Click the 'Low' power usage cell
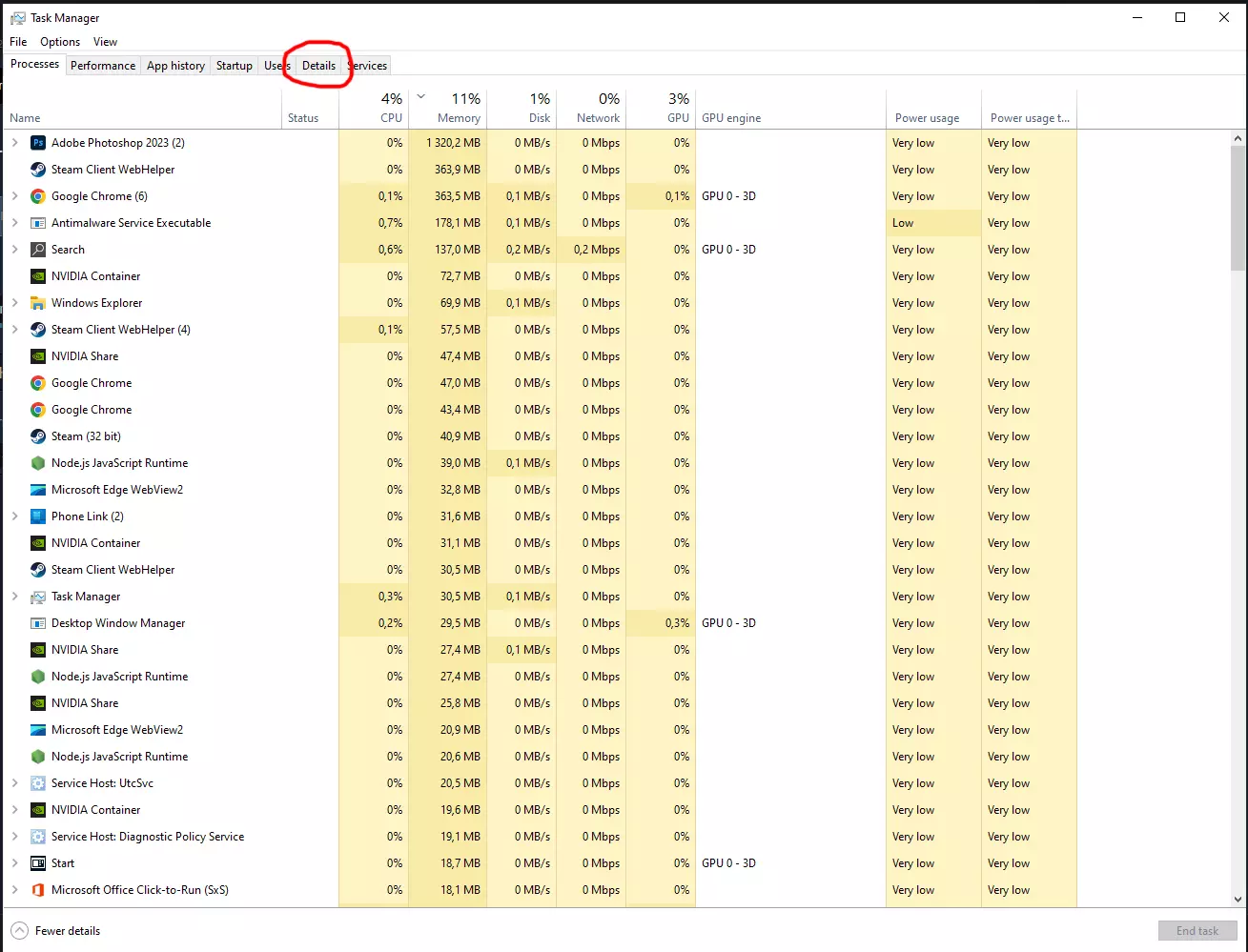Viewport: 1248px width, 952px height. [x=933, y=223]
